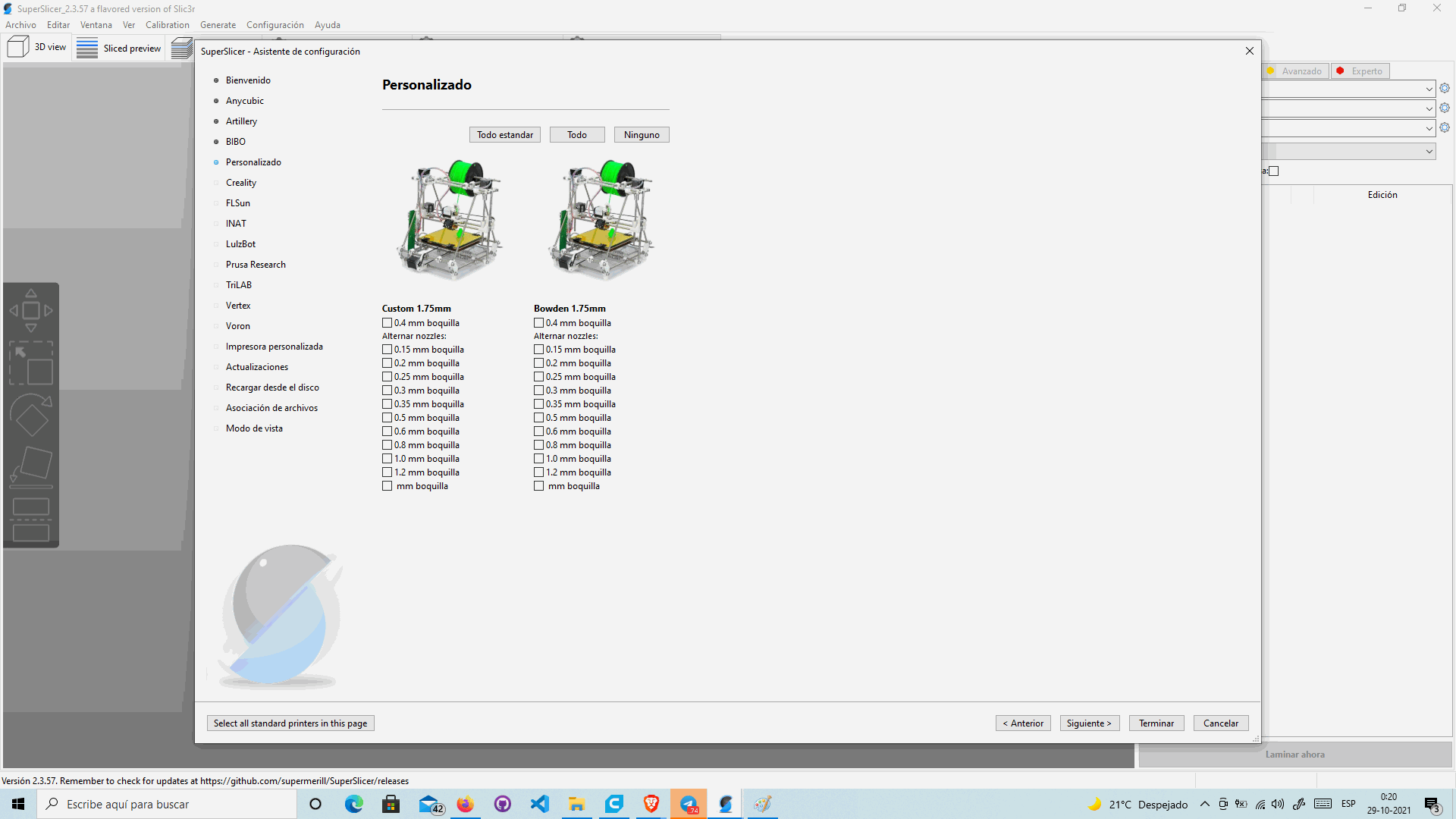Open Windows Start menu
This screenshot has height=819, width=1456.
point(18,804)
